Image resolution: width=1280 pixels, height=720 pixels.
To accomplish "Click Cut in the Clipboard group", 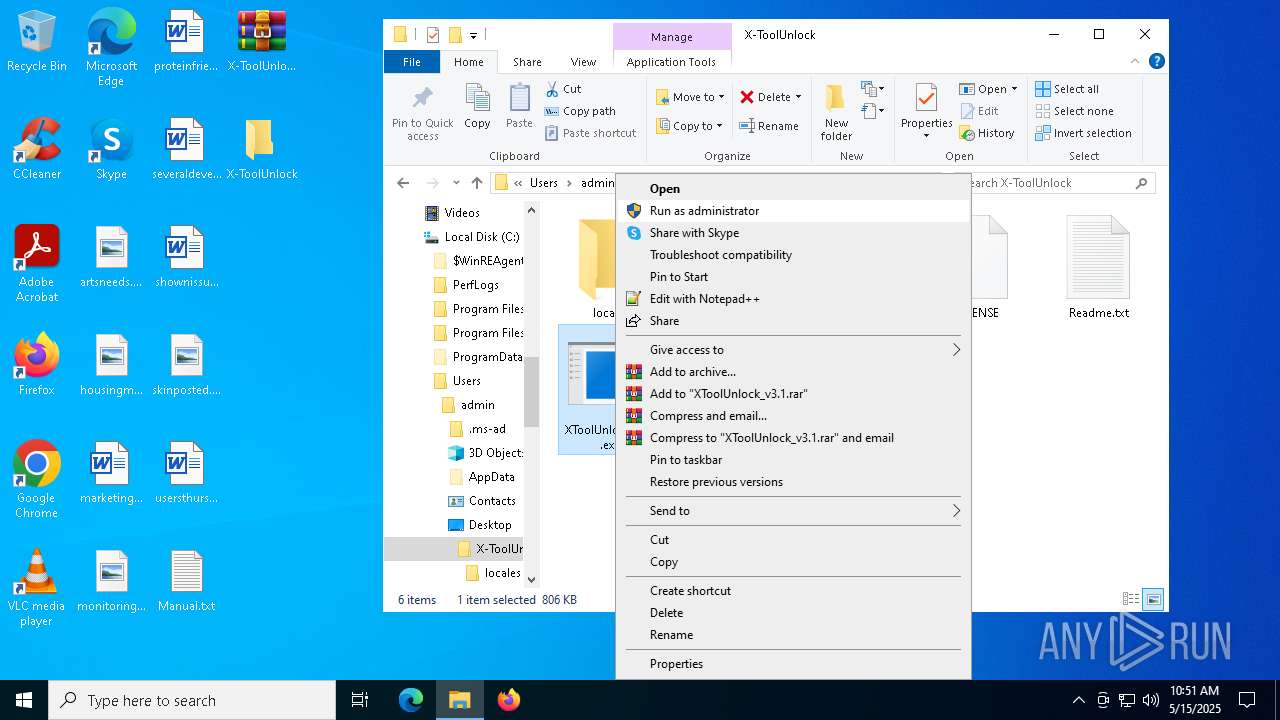I will pyautogui.click(x=563, y=89).
